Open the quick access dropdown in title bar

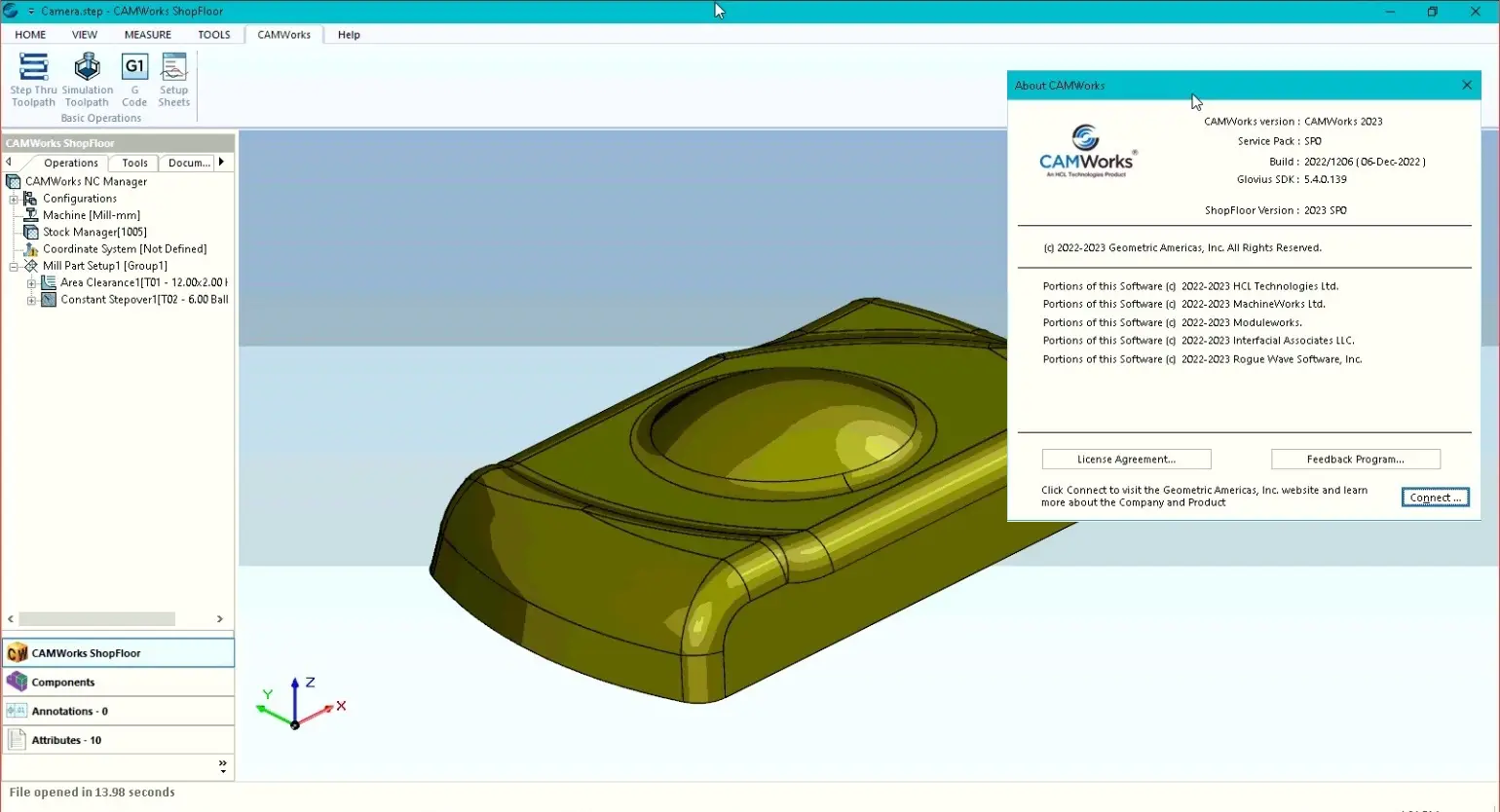tap(31, 12)
